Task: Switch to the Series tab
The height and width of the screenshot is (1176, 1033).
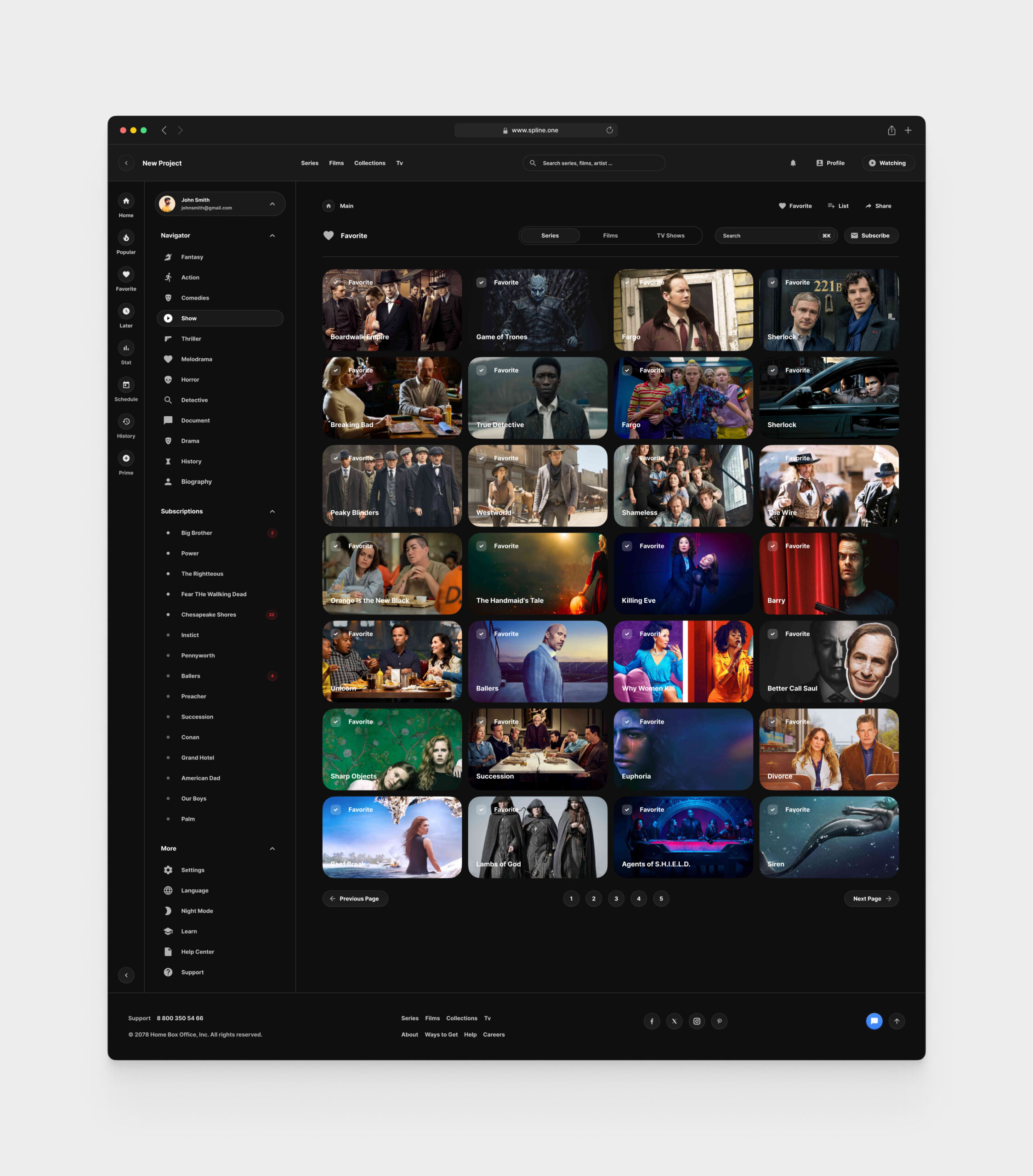Action: pos(550,235)
